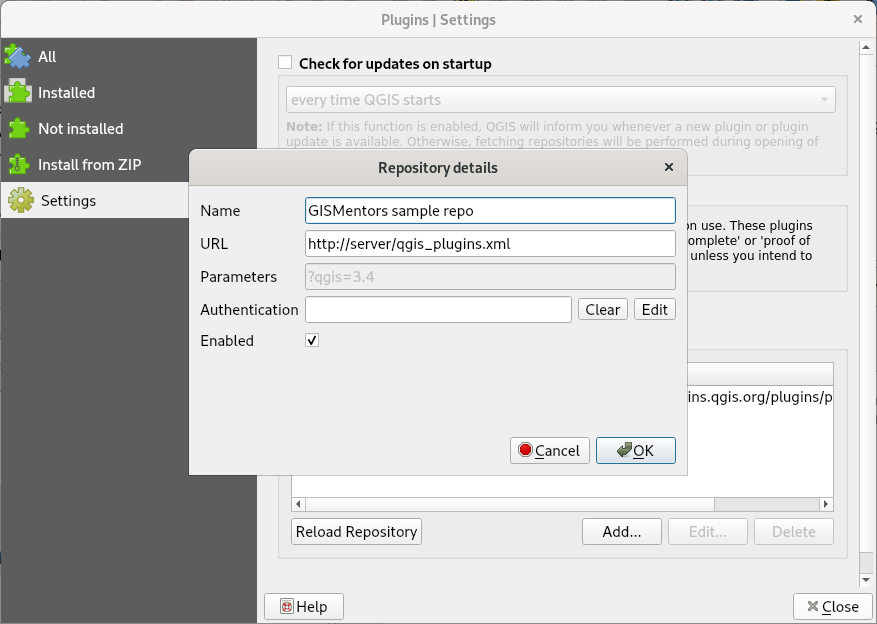Select the Not installed tab

click(129, 129)
